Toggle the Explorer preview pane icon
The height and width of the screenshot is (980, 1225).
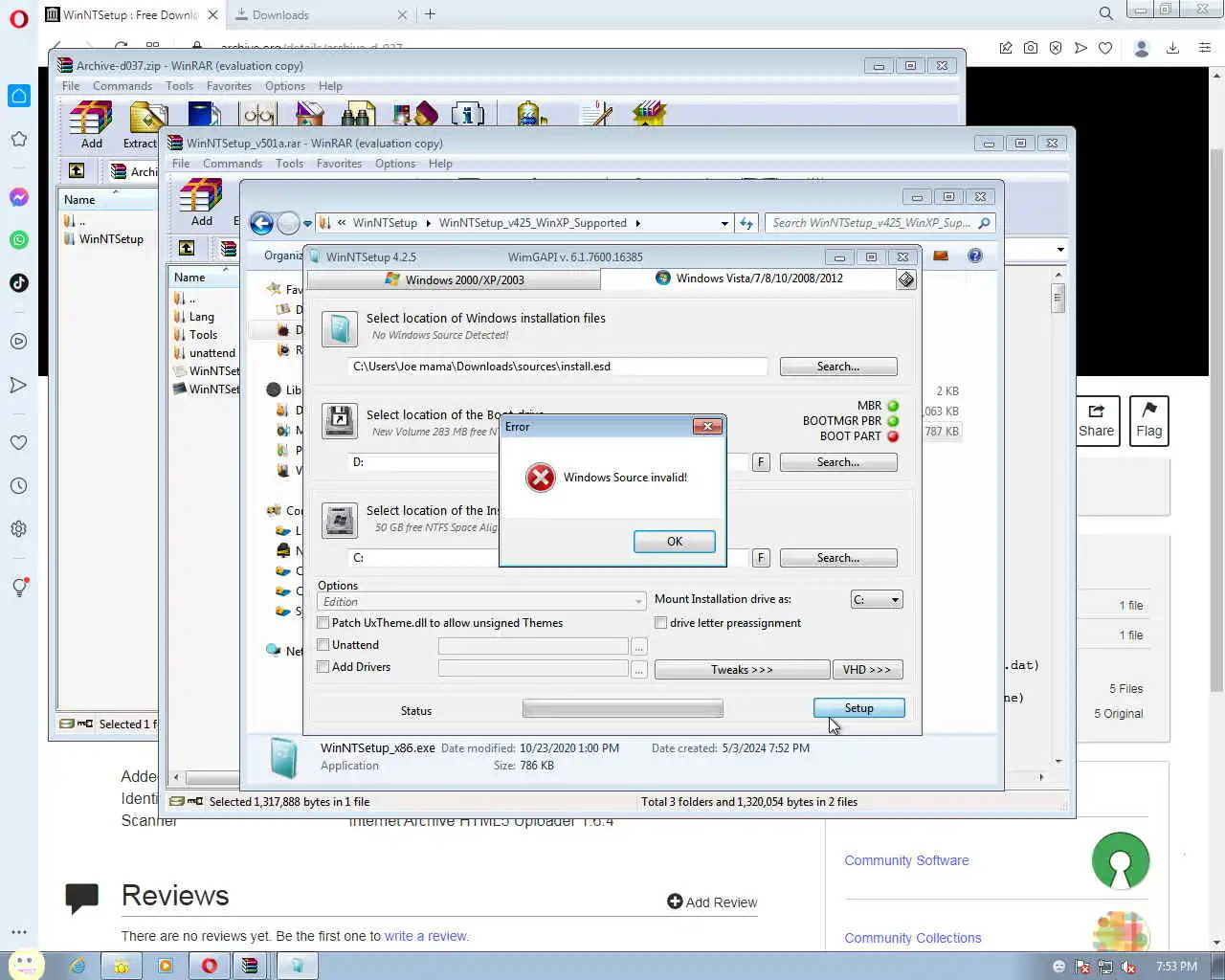941,256
